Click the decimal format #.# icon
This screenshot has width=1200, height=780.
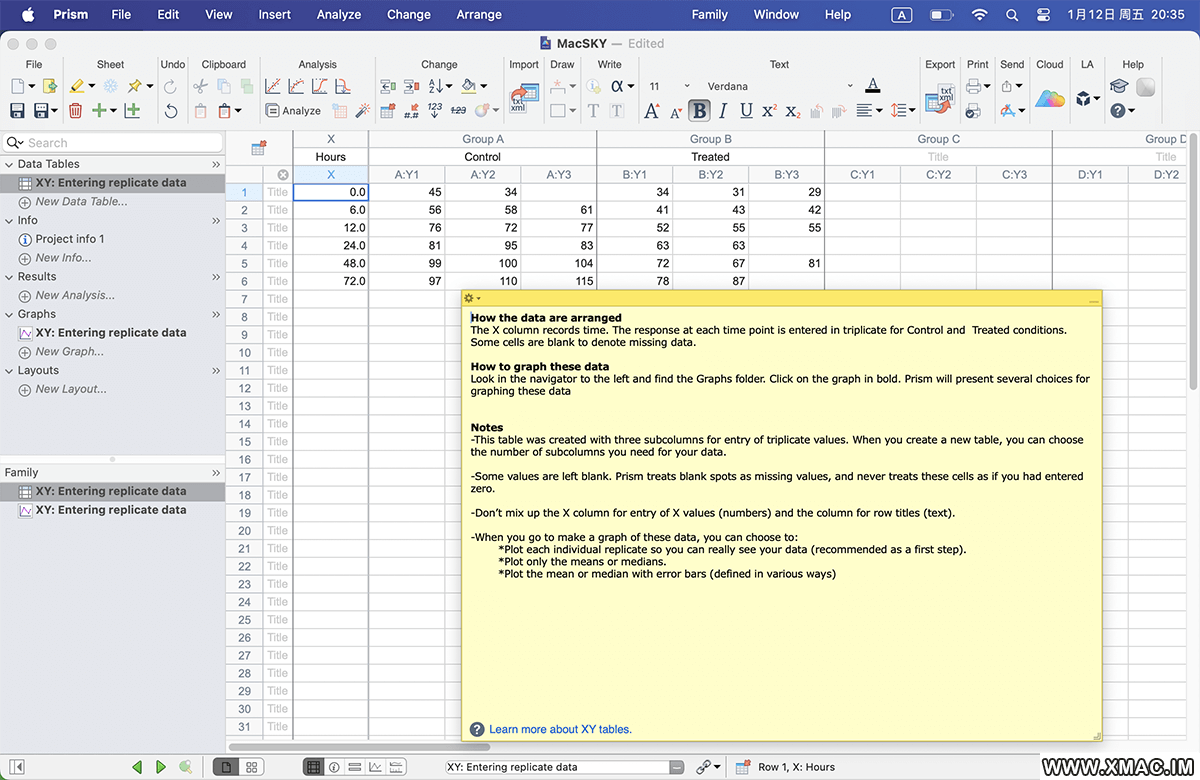411,111
